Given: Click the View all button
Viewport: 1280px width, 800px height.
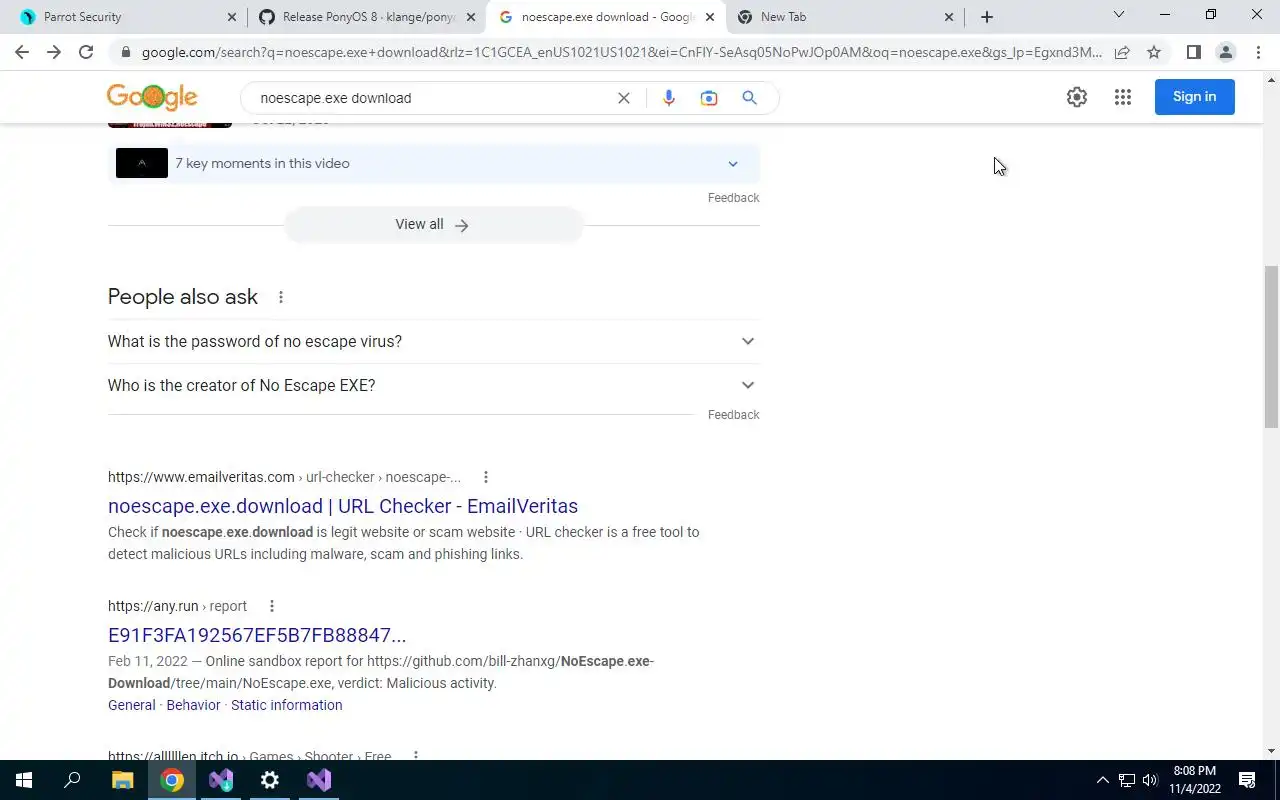Looking at the screenshot, I should (433, 225).
